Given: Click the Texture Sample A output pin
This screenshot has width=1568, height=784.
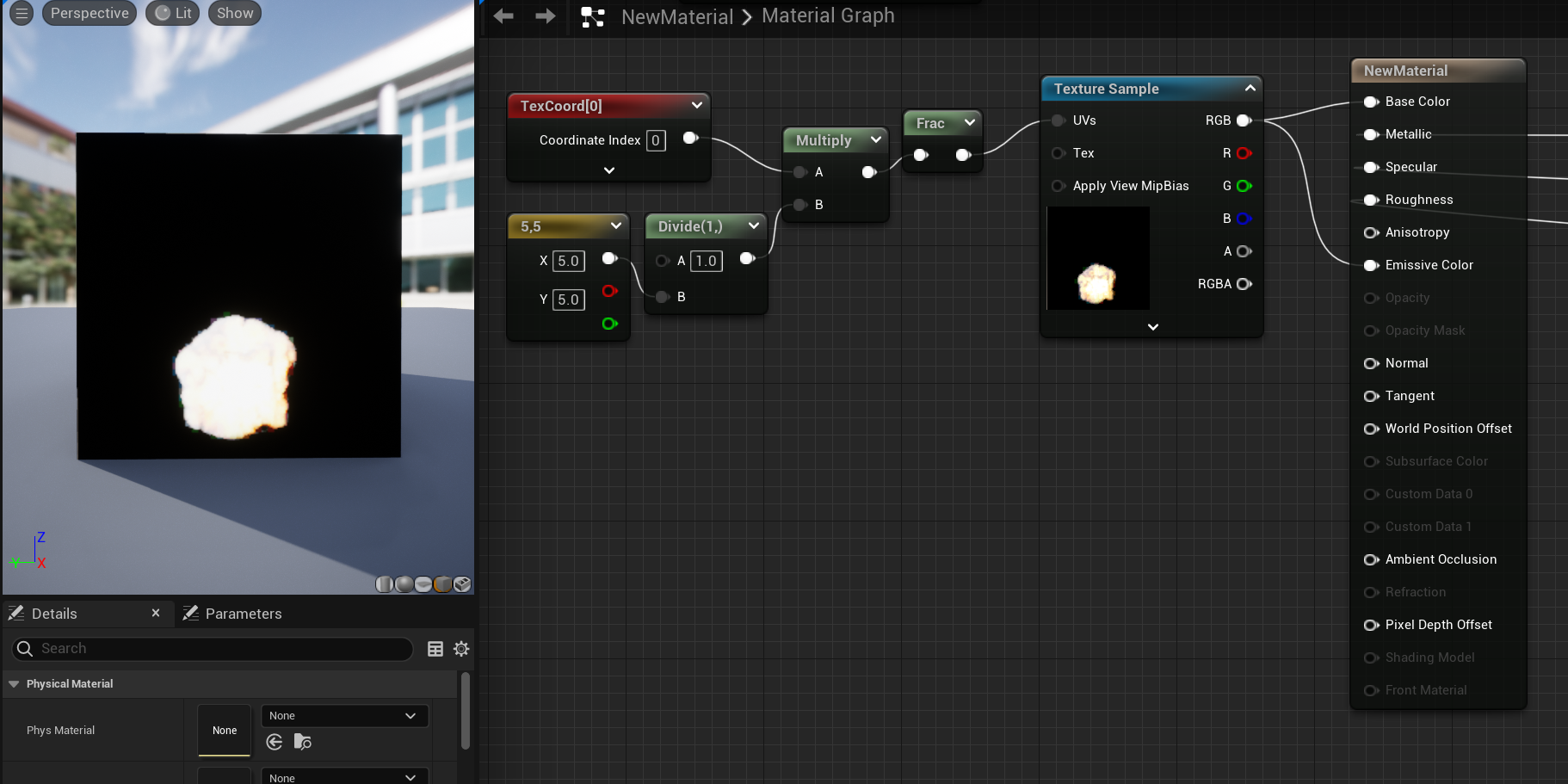Looking at the screenshot, I should click(x=1244, y=251).
